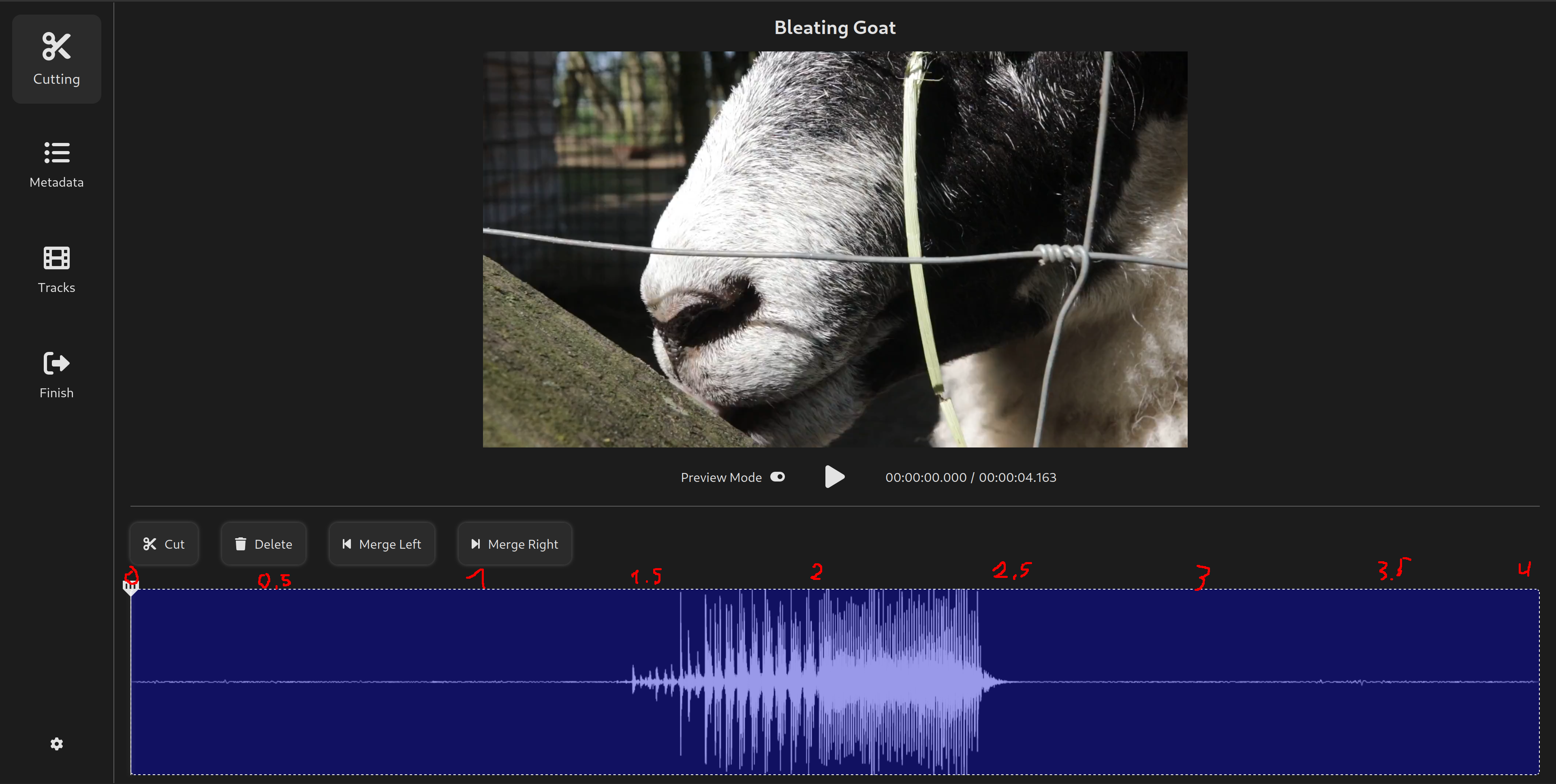Open settings with the gear icon
This screenshot has height=784, width=1556.
56,744
